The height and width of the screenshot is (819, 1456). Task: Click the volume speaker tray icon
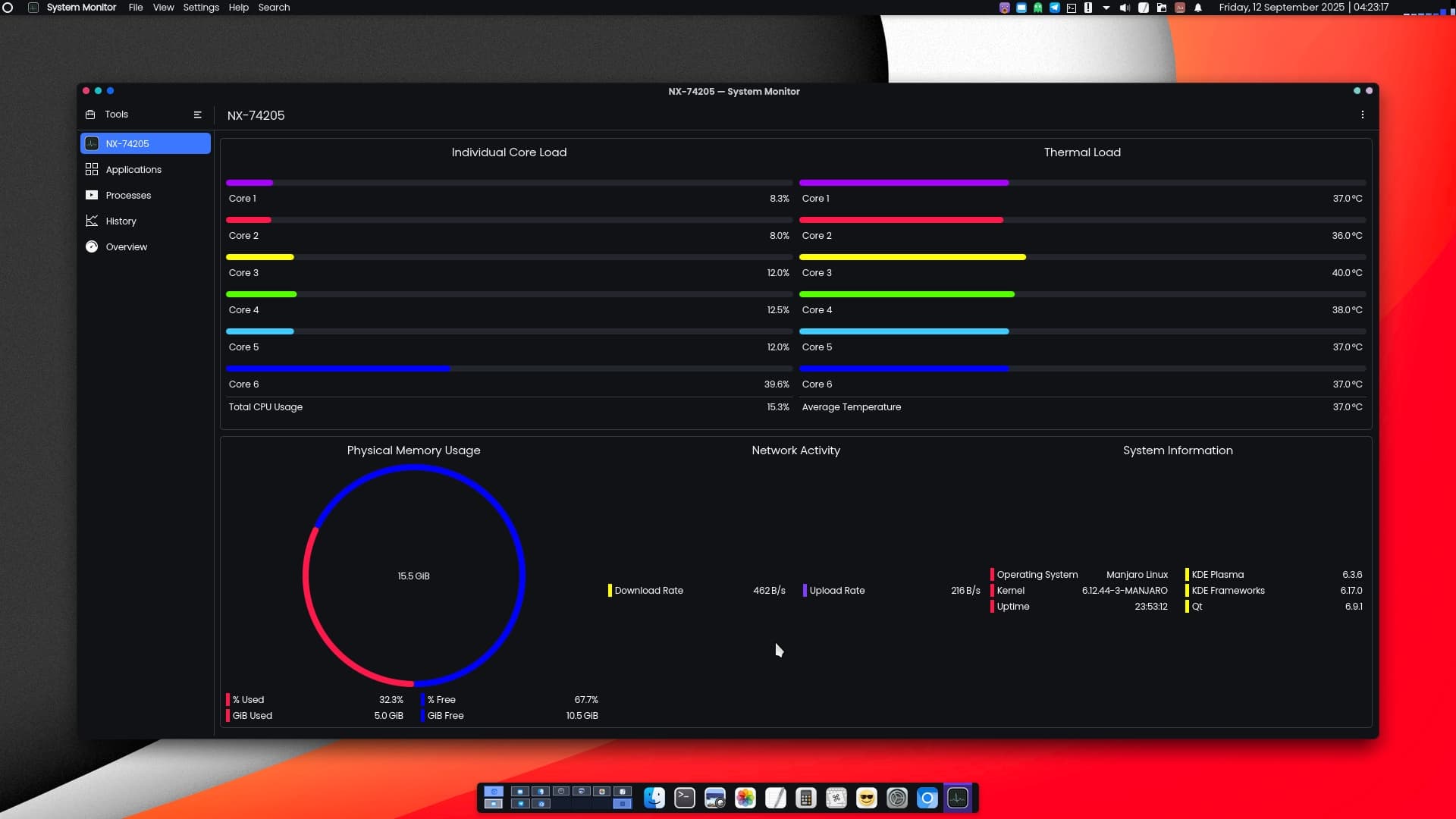coord(1125,8)
